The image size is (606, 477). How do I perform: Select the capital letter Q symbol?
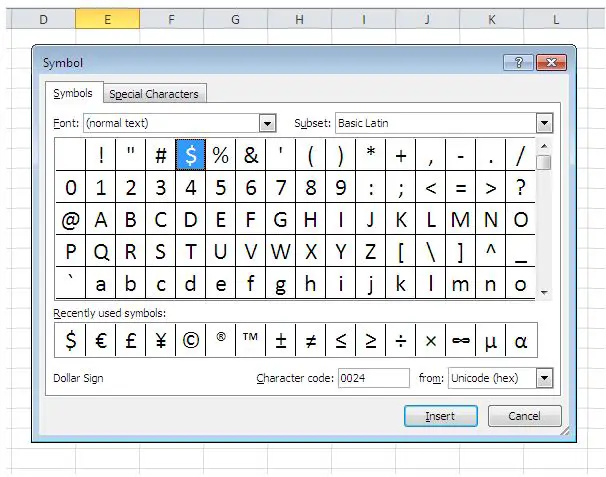coord(100,251)
